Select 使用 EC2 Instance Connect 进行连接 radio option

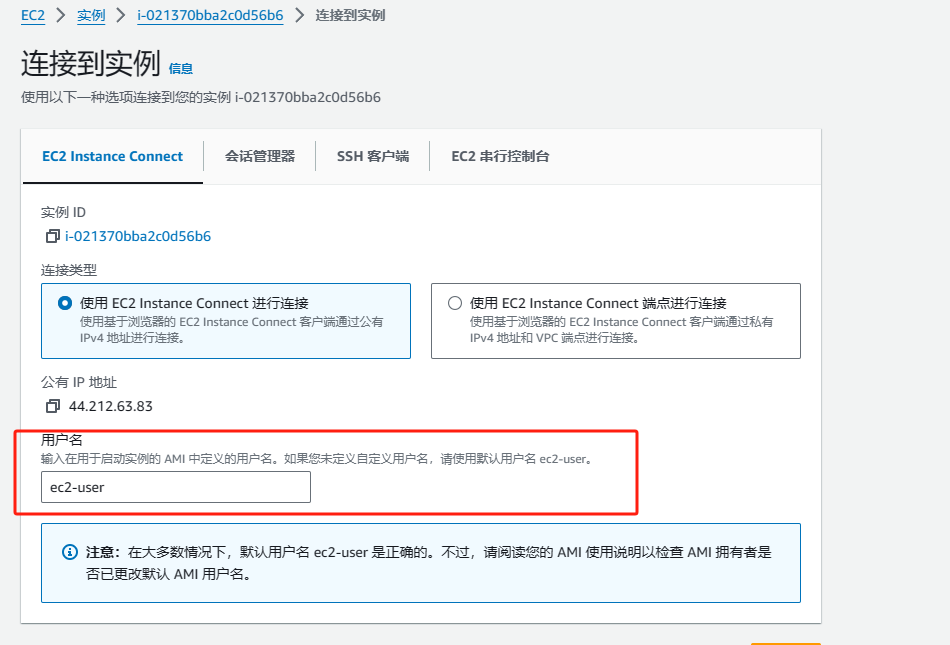click(65, 303)
